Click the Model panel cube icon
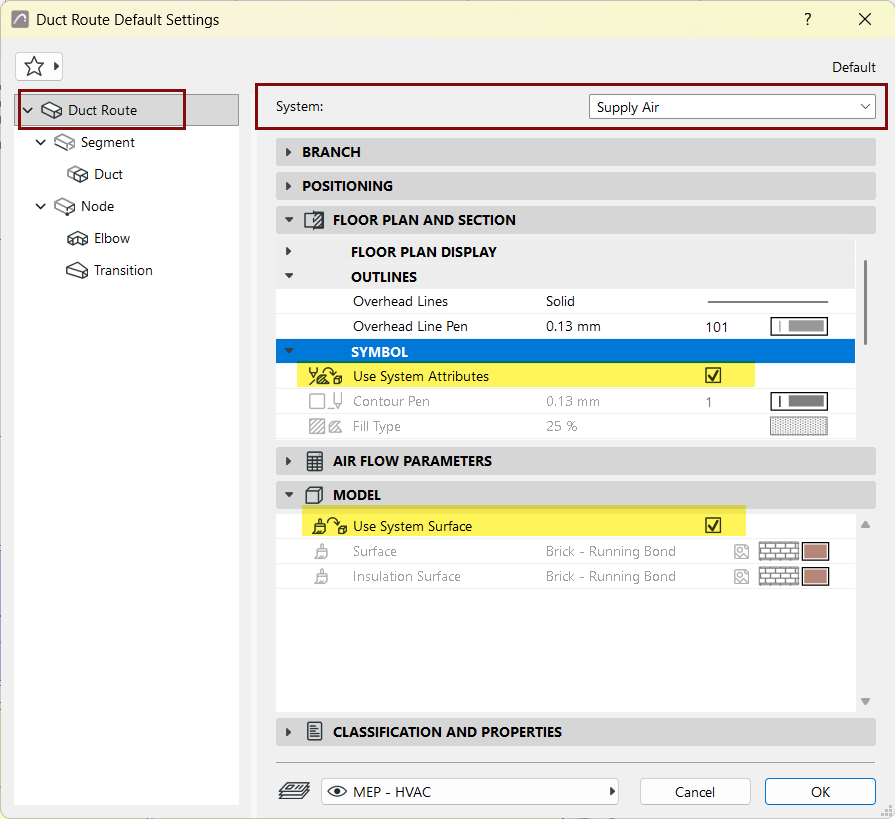 pyautogui.click(x=314, y=495)
